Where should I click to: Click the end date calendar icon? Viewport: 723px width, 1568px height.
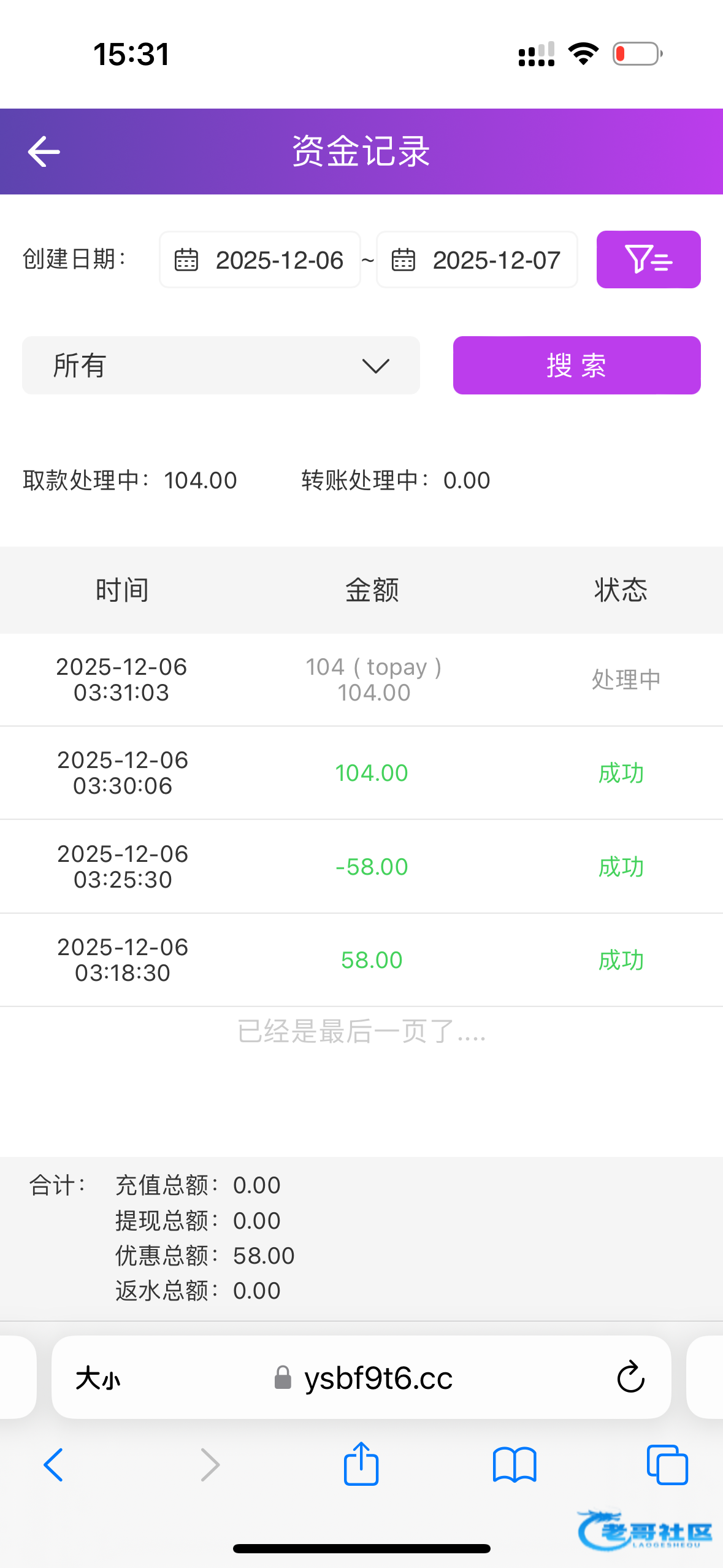(404, 260)
